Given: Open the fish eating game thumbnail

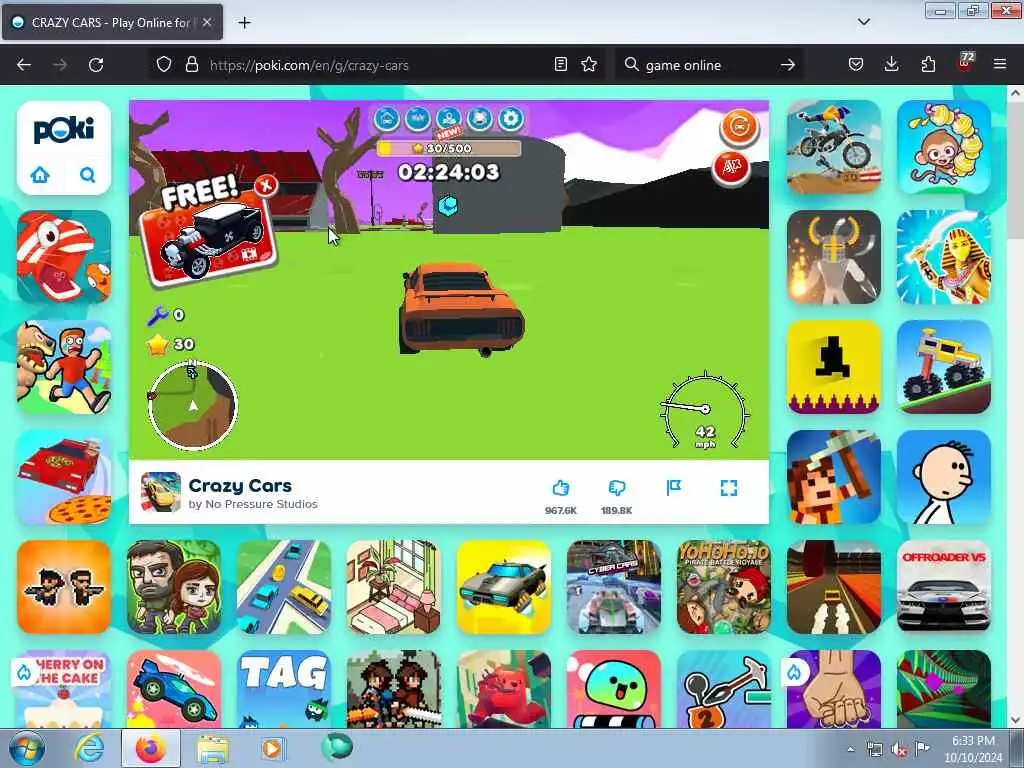Looking at the screenshot, I should [x=64, y=257].
